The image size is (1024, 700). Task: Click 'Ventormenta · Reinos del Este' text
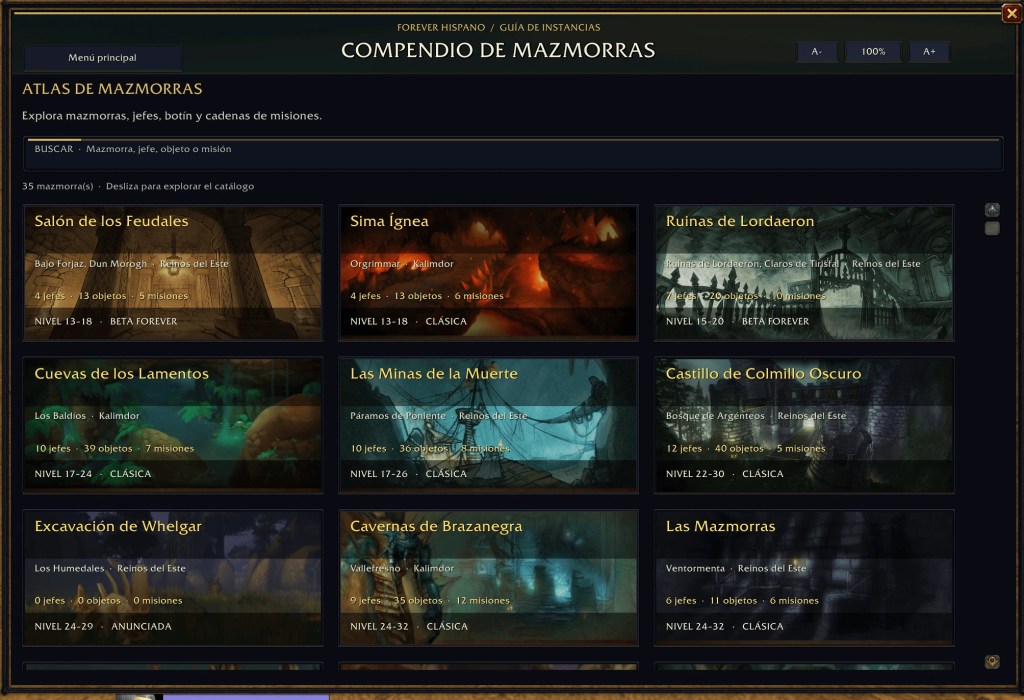tap(736, 568)
